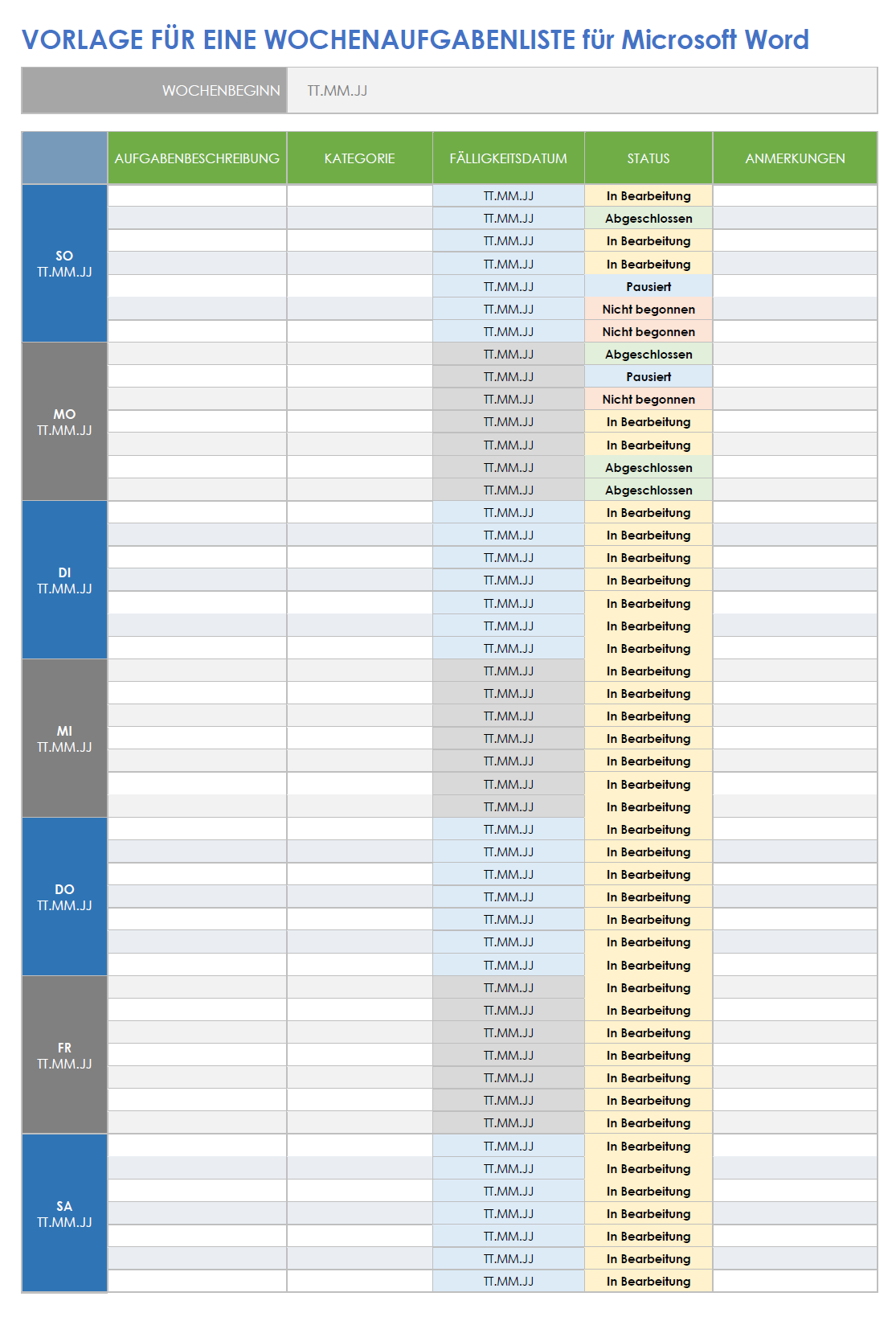896x1317 pixels.
Task: Click the Pausiert status in SO section
Action: point(648,287)
